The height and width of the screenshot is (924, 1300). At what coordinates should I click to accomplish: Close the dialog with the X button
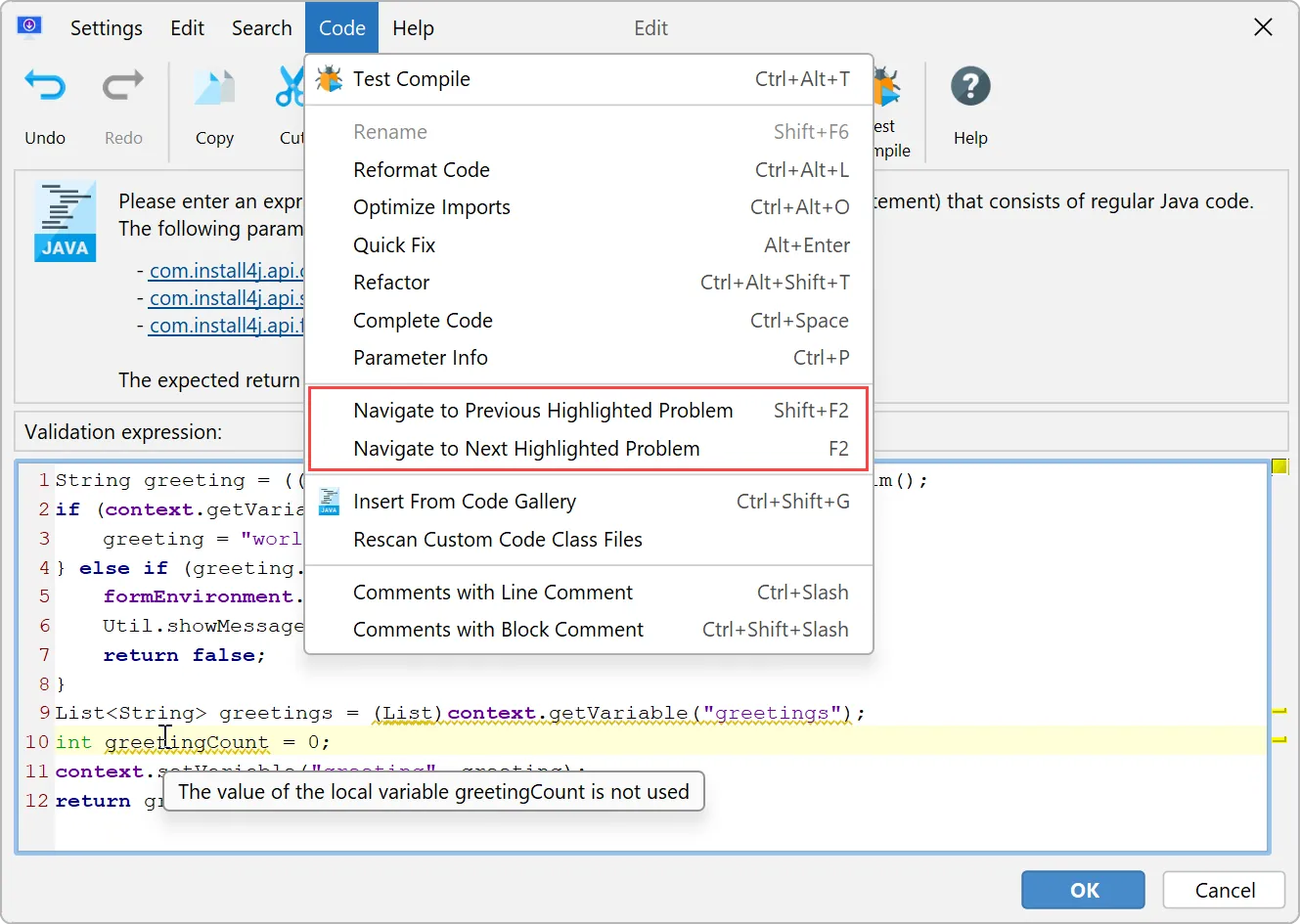1263,27
